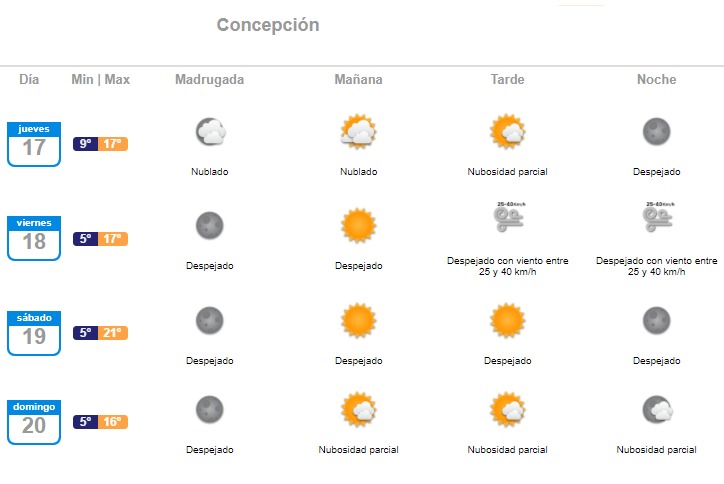
Task: Click Friday night wind icon
Action: tap(656, 218)
